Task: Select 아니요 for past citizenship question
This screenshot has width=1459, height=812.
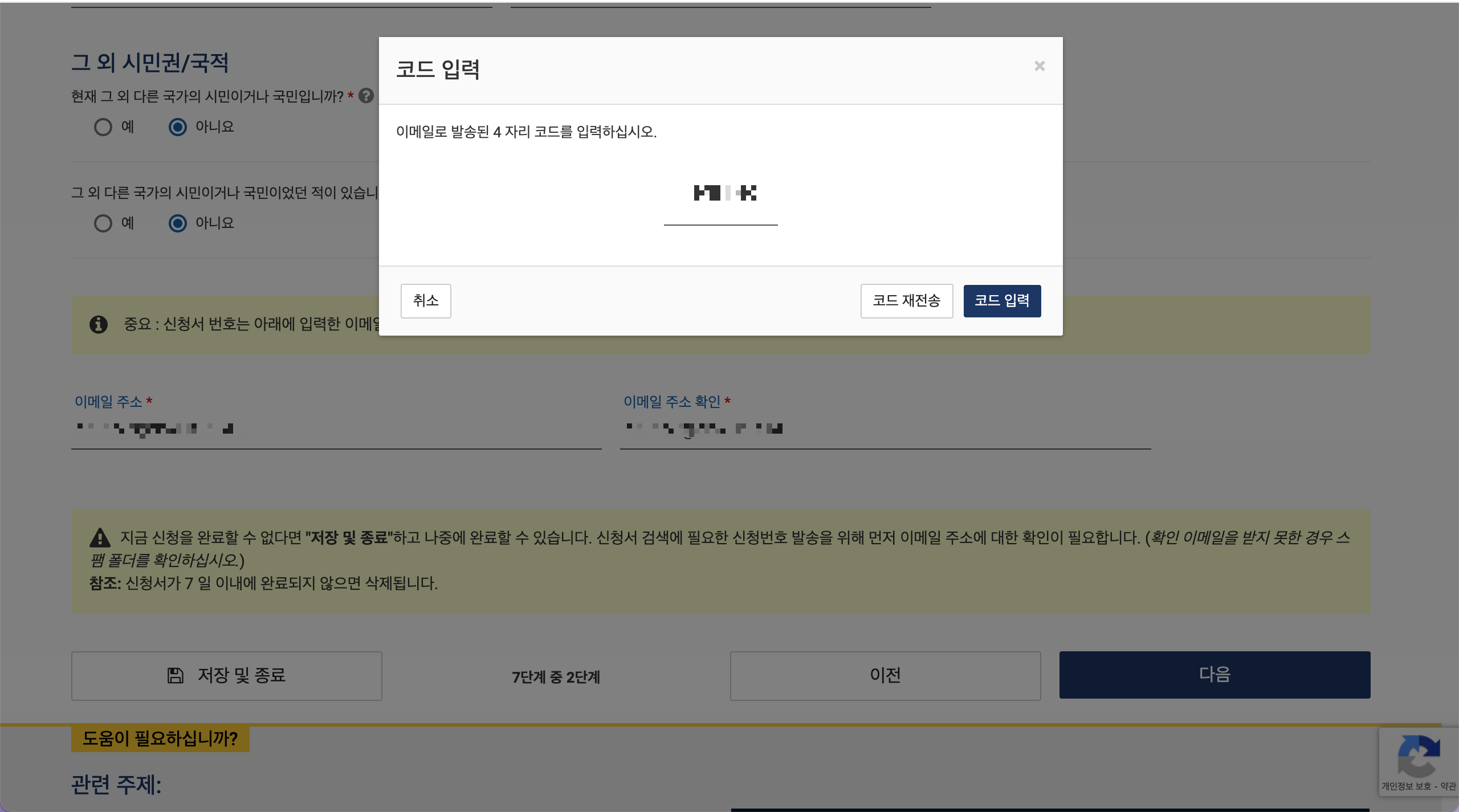Action: [x=178, y=223]
